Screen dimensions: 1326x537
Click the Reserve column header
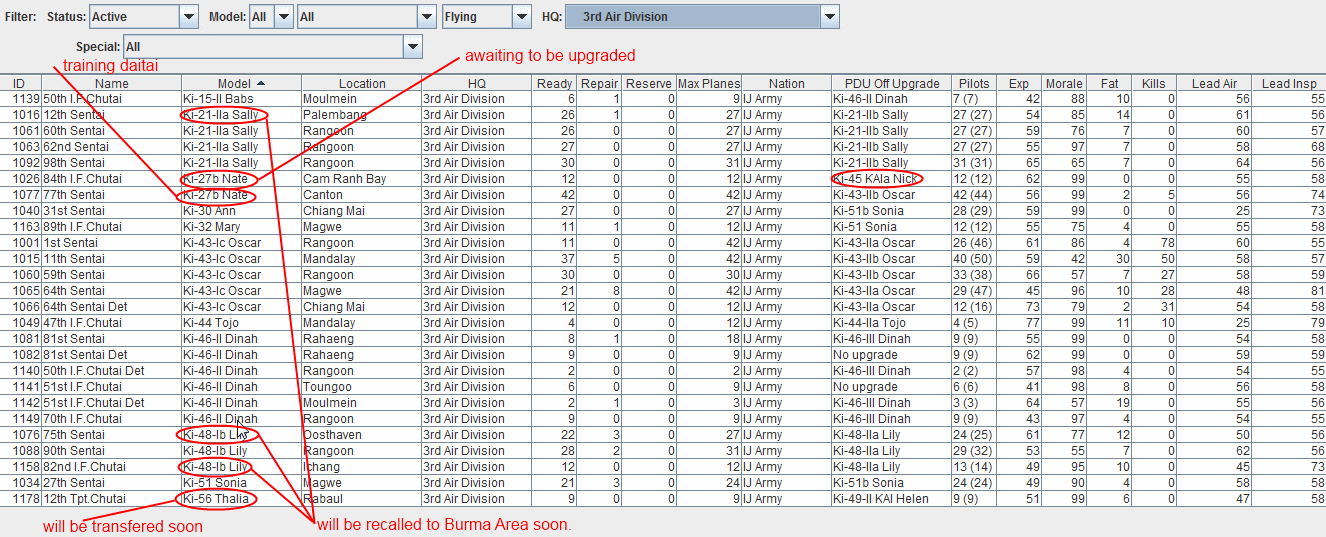click(649, 83)
